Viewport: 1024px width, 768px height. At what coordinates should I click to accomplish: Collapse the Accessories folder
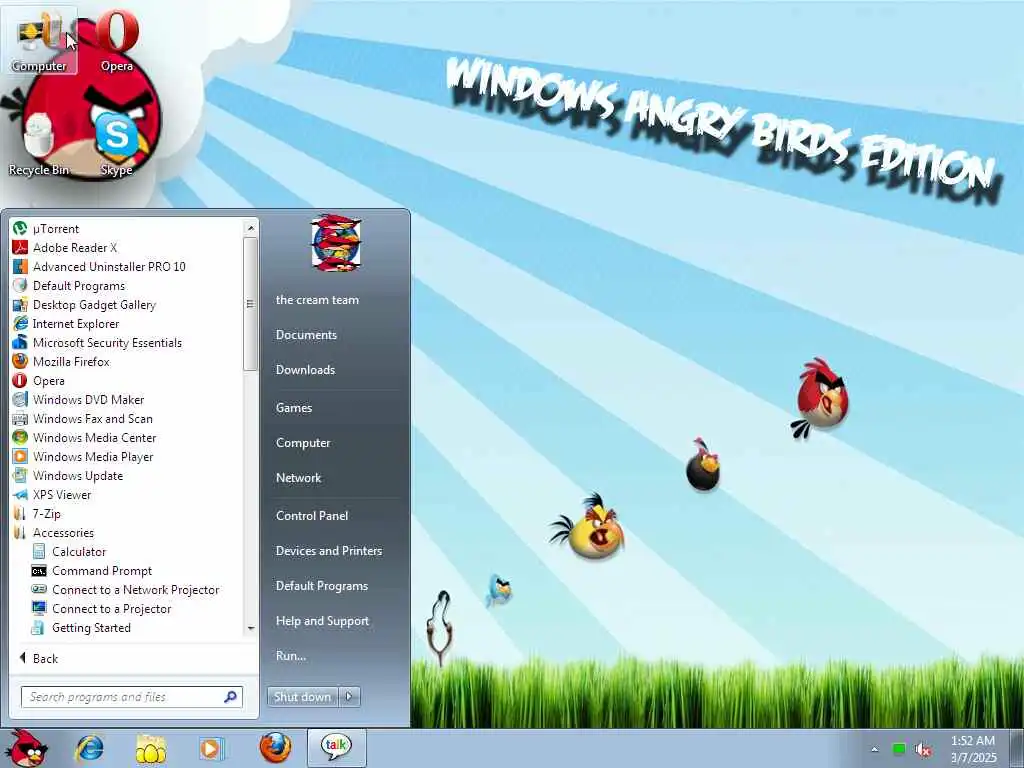[53, 532]
